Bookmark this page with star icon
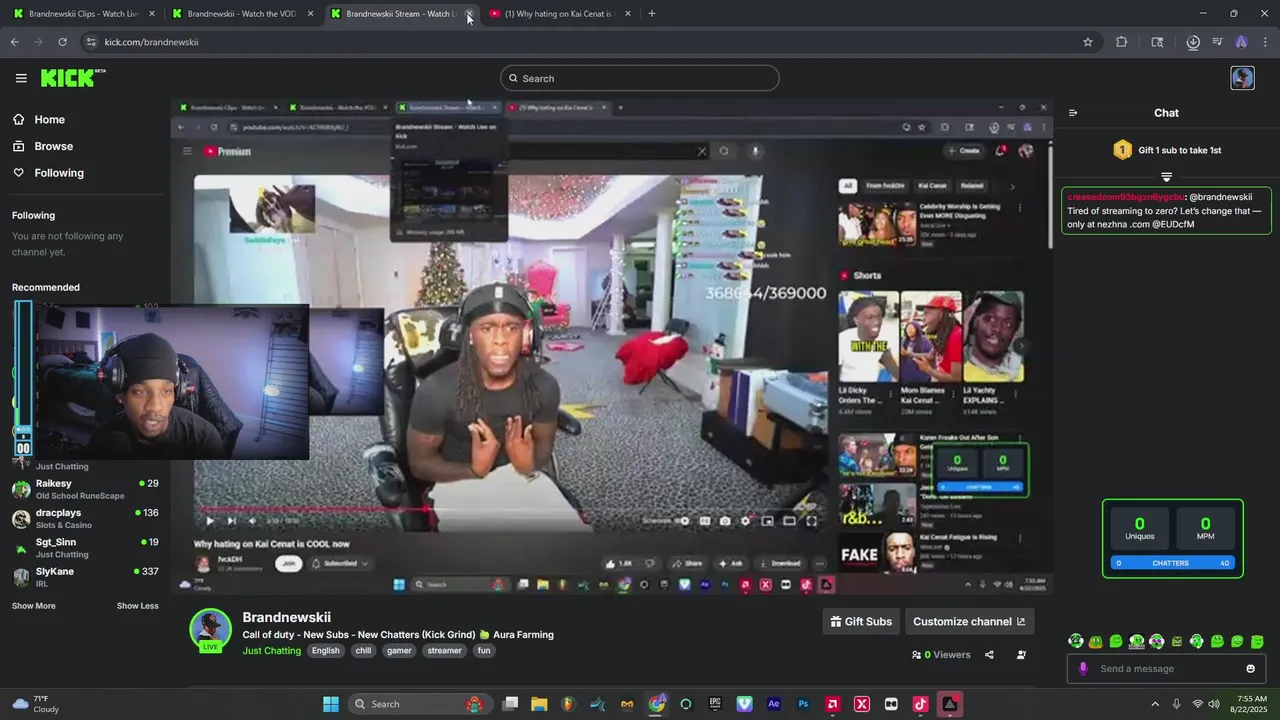 click(1088, 42)
